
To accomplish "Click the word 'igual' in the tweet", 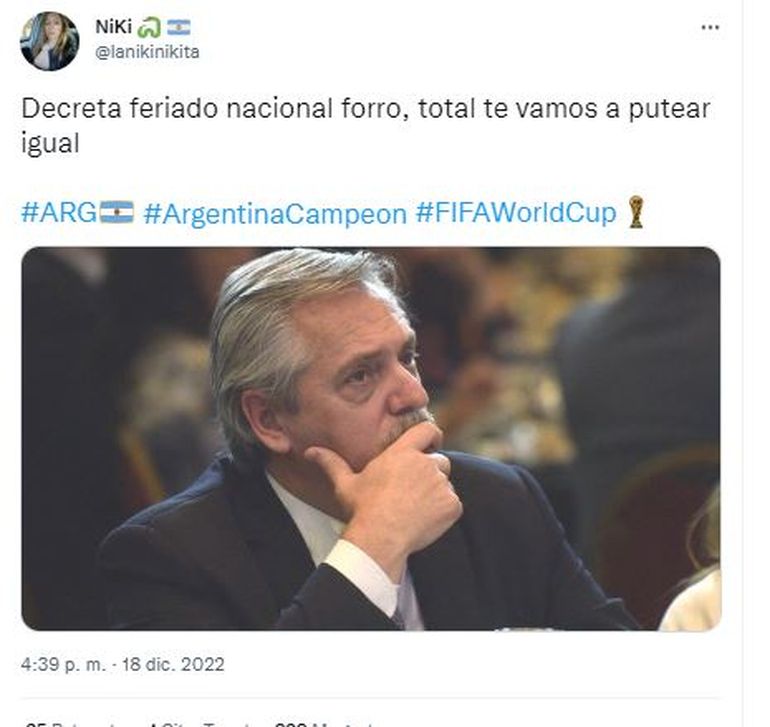I will click(x=50, y=144).
